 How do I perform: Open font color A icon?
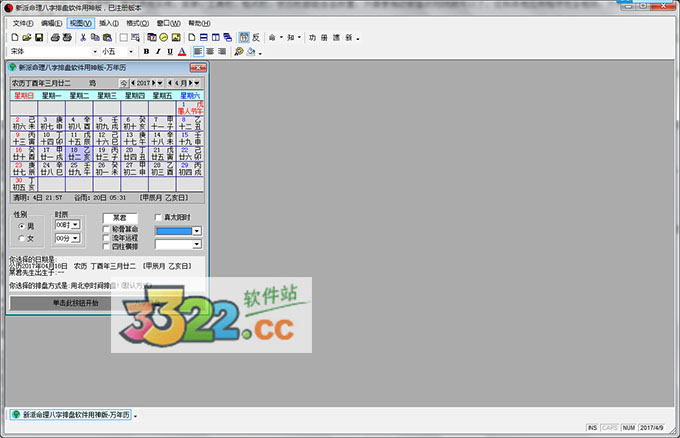182,52
